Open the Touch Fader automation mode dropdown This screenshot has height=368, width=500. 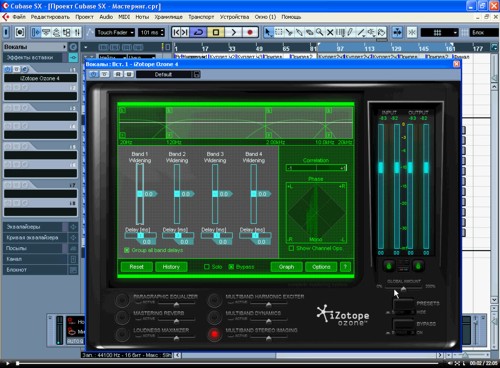point(115,32)
